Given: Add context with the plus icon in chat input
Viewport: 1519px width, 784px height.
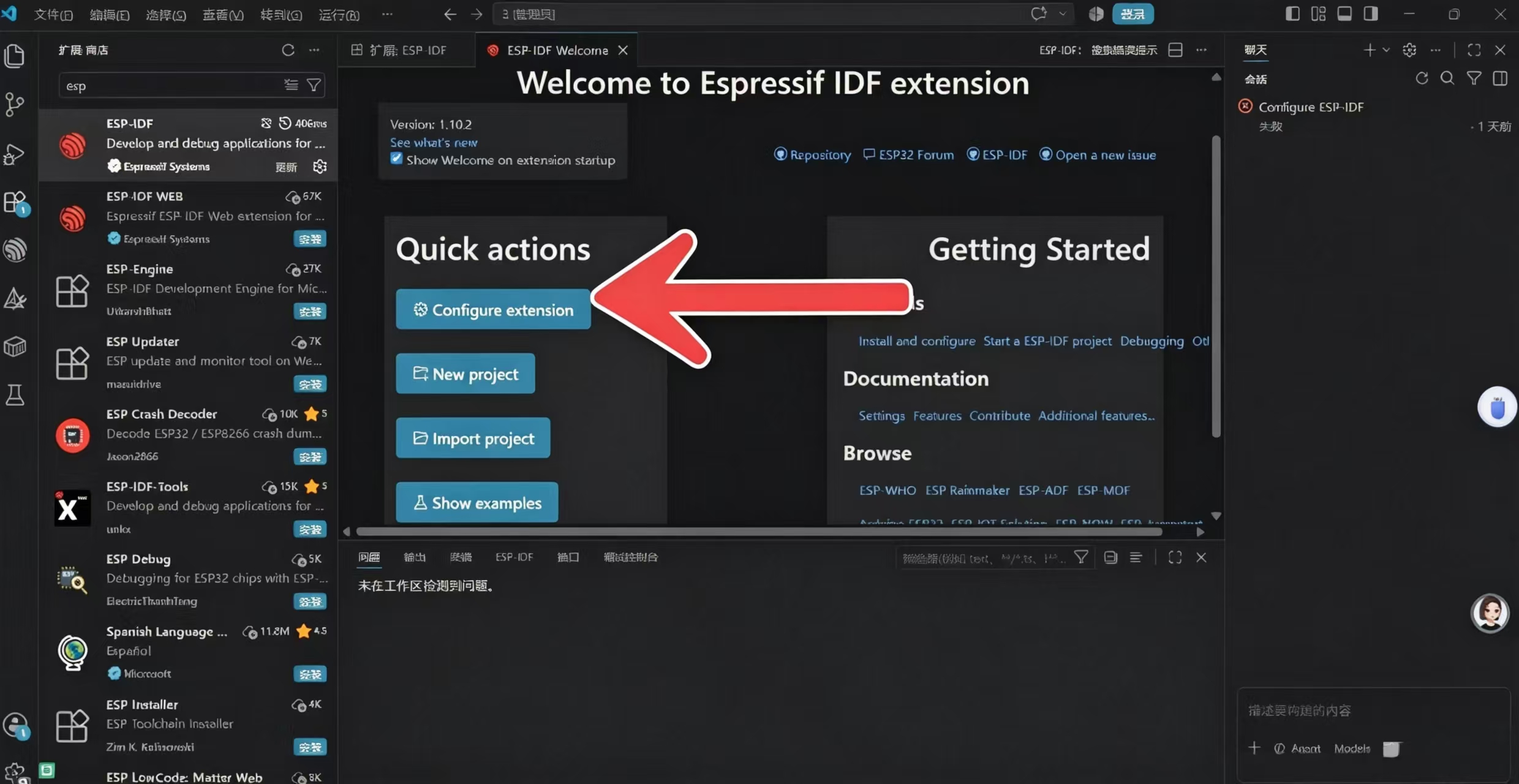Looking at the screenshot, I should tap(1254, 748).
